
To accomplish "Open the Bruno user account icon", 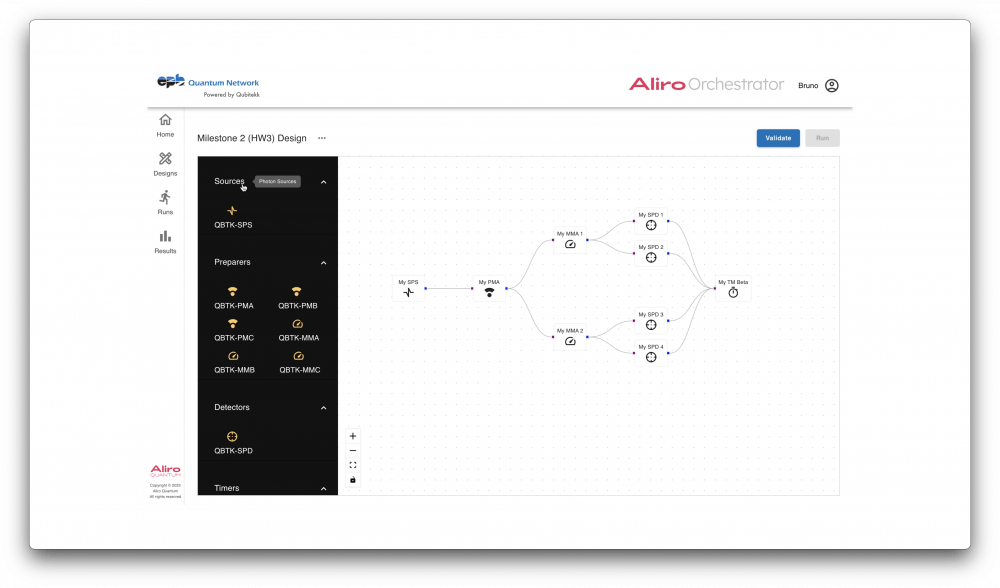I will pyautogui.click(x=832, y=86).
